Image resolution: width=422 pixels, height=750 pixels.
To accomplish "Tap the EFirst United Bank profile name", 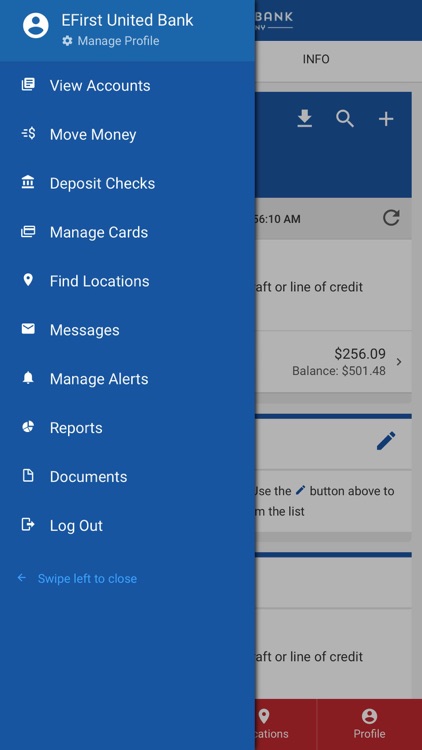I will coord(127,20).
